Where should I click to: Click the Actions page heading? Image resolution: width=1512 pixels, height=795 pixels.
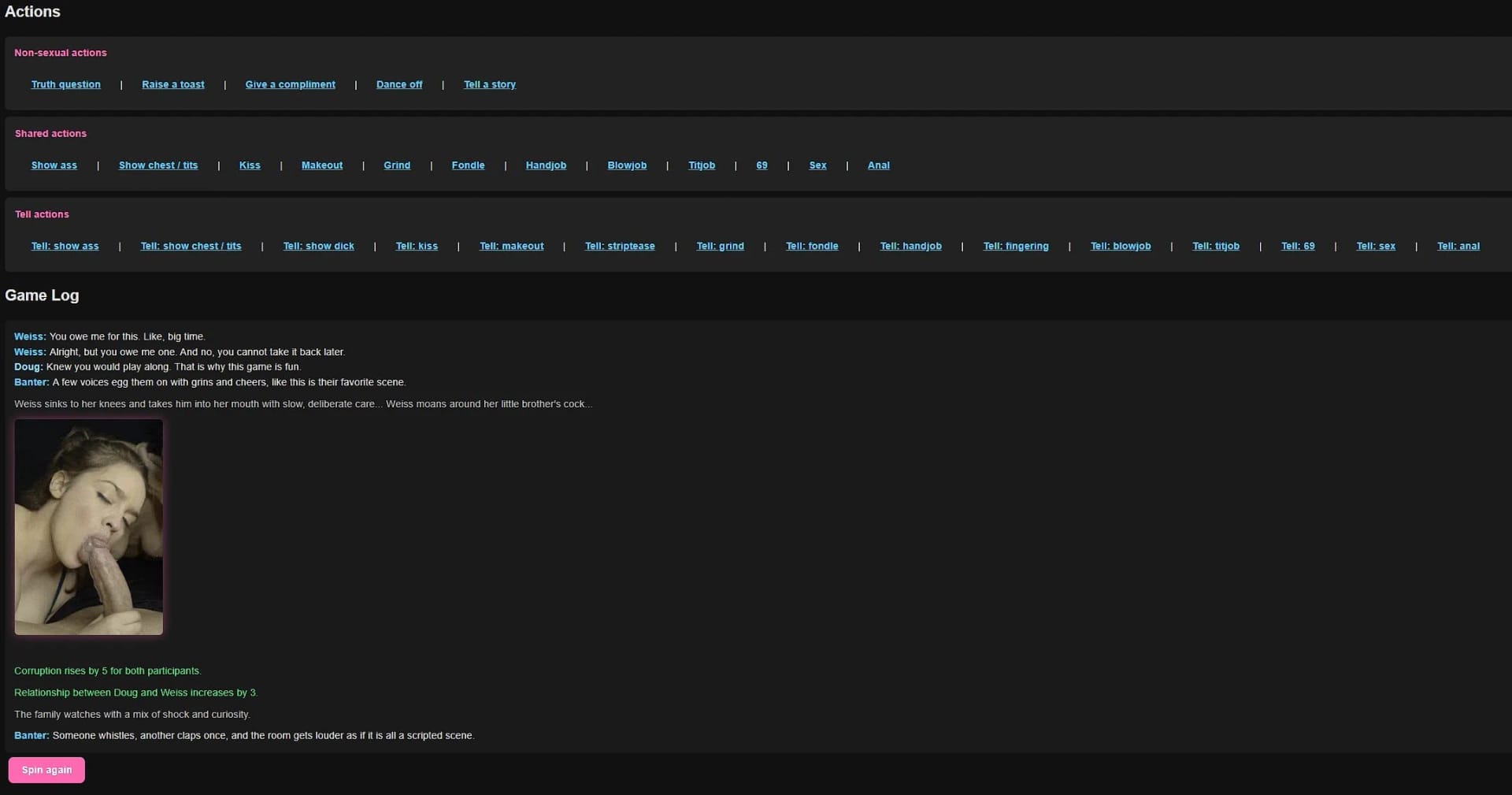pos(32,11)
